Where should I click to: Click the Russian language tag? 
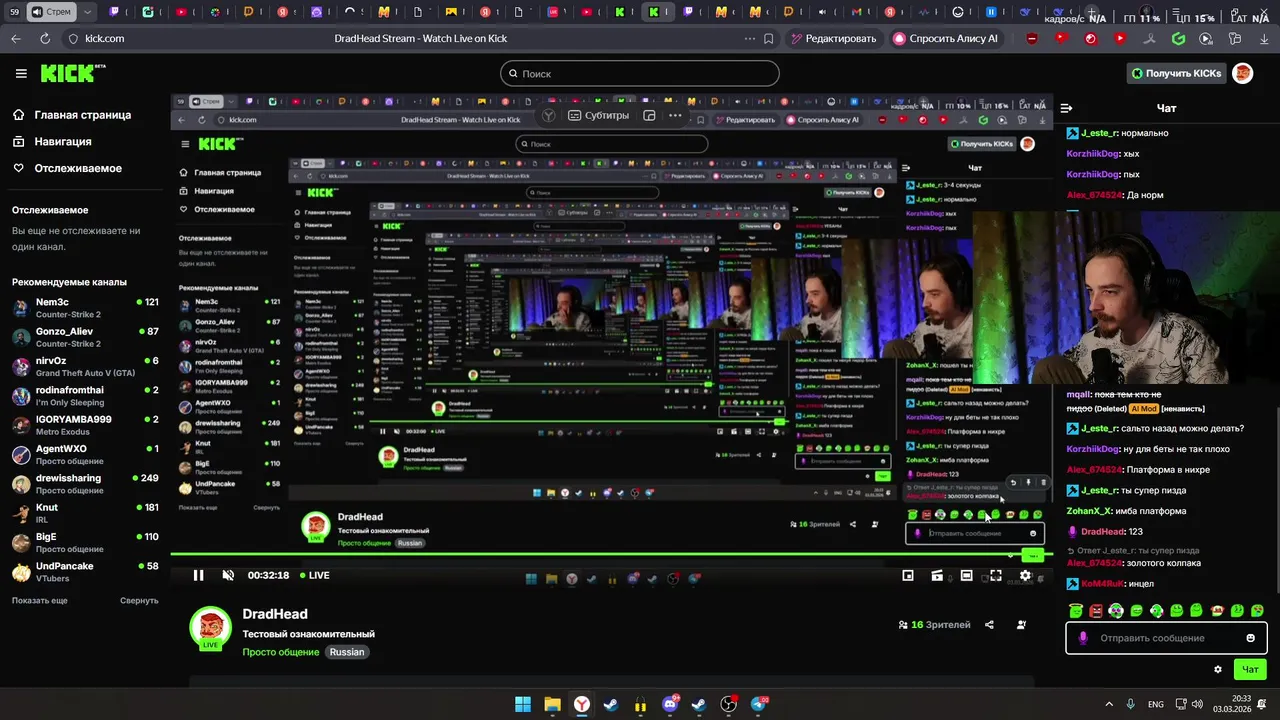point(347,652)
